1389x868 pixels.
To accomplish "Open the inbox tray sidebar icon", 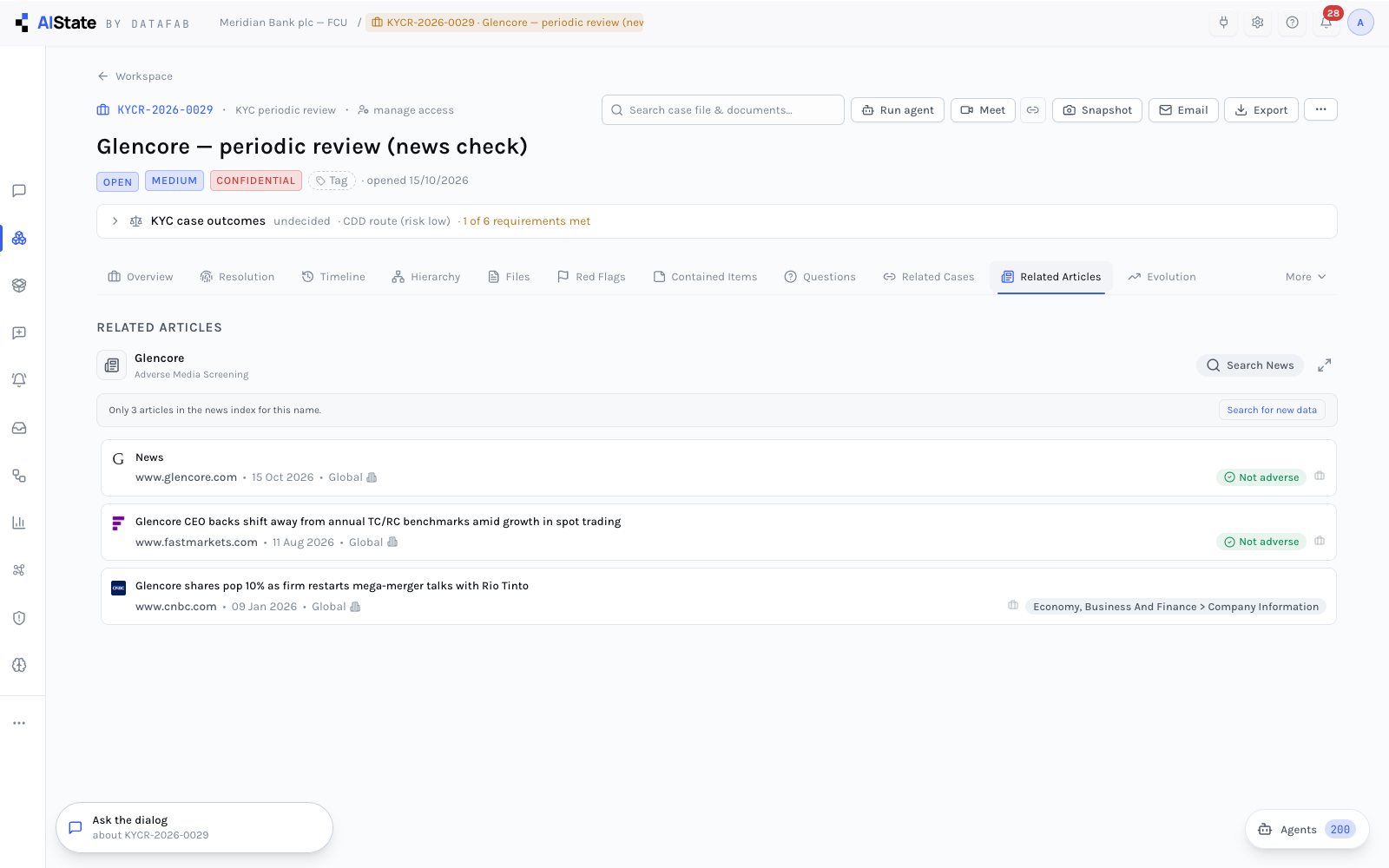I will [x=19, y=428].
